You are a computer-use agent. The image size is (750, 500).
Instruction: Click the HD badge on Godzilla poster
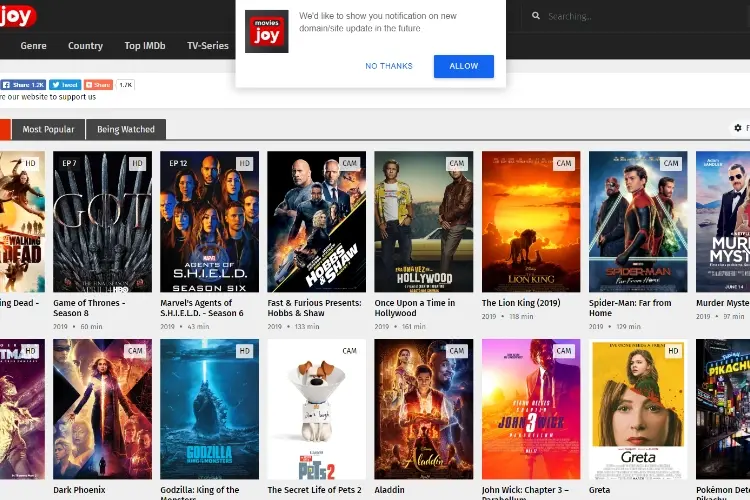coord(244,351)
